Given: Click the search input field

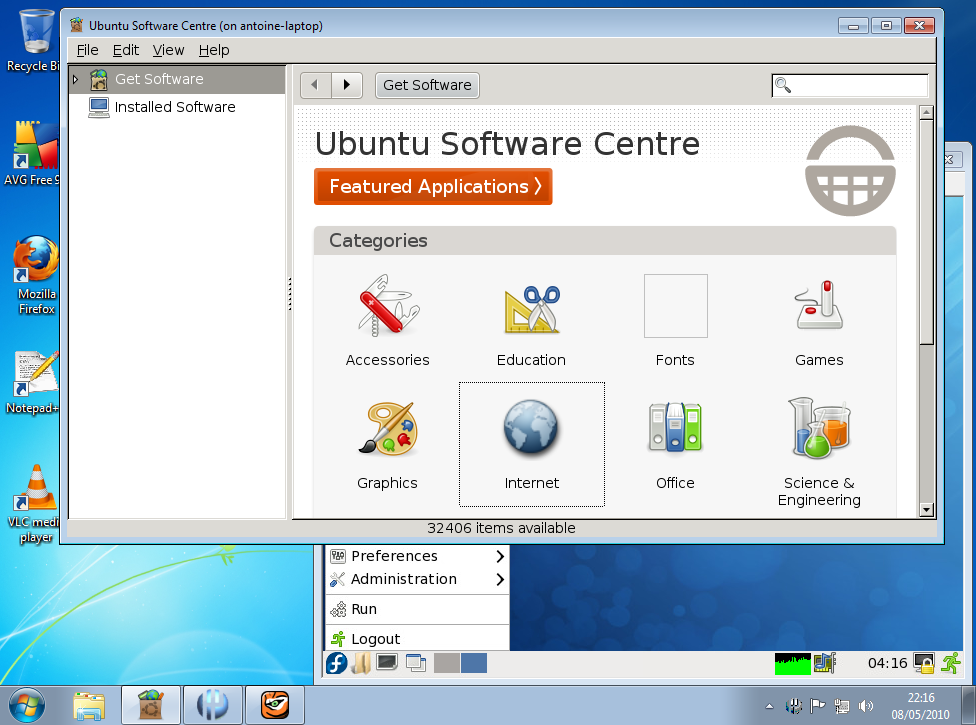Looking at the screenshot, I should click(x=850, y=85).
